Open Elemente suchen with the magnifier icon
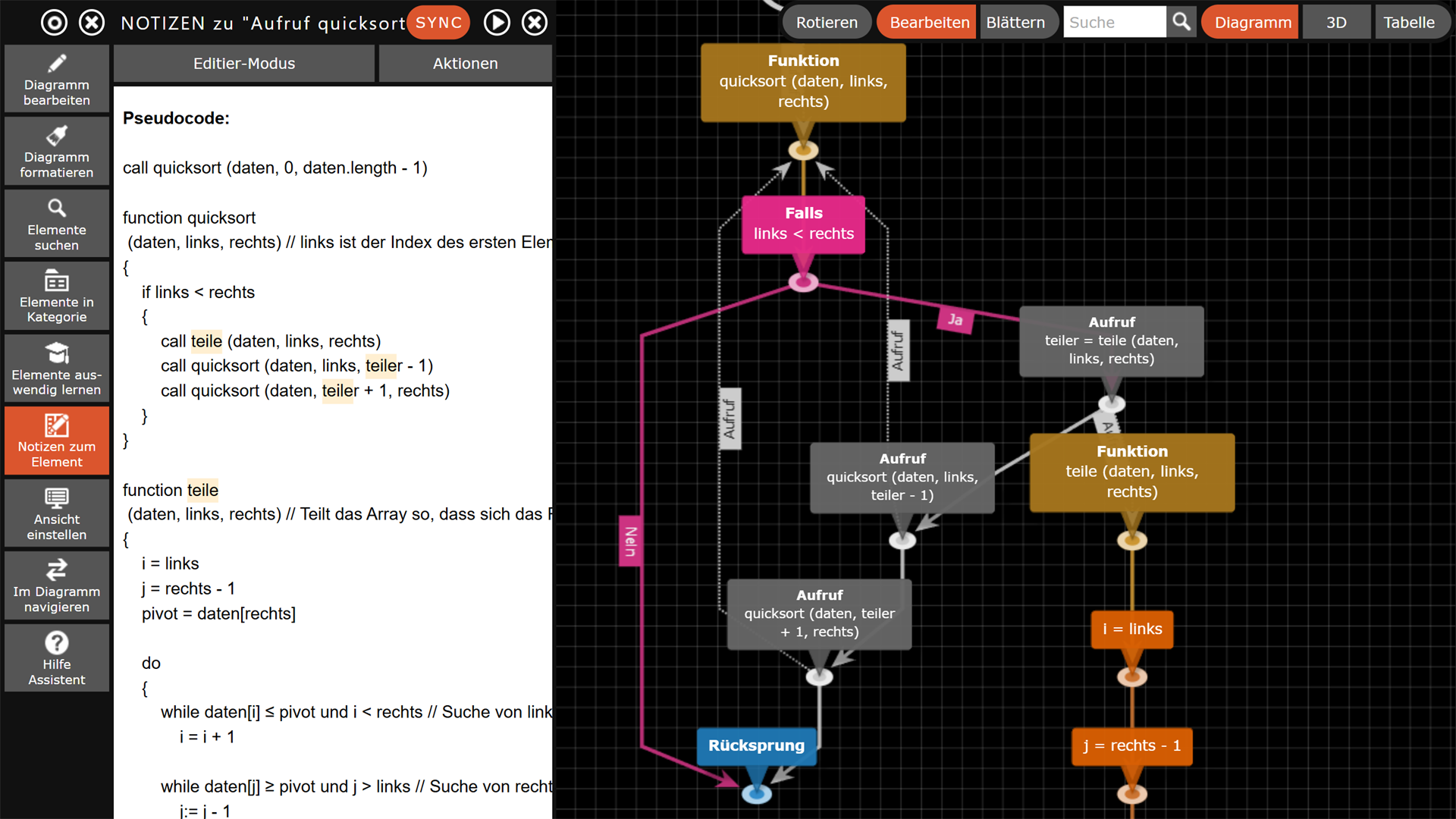This screenshot has width=1456, height=819. 56,223
